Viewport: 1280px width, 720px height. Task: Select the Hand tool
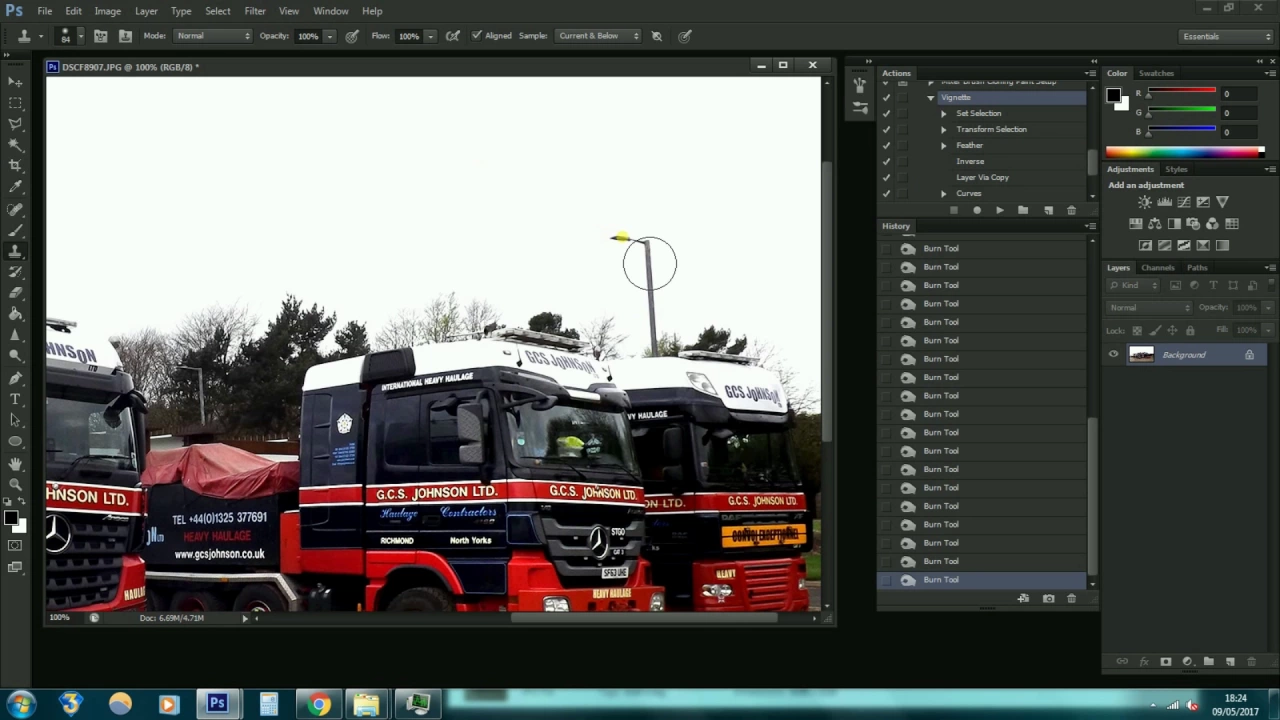click(15, 463)
